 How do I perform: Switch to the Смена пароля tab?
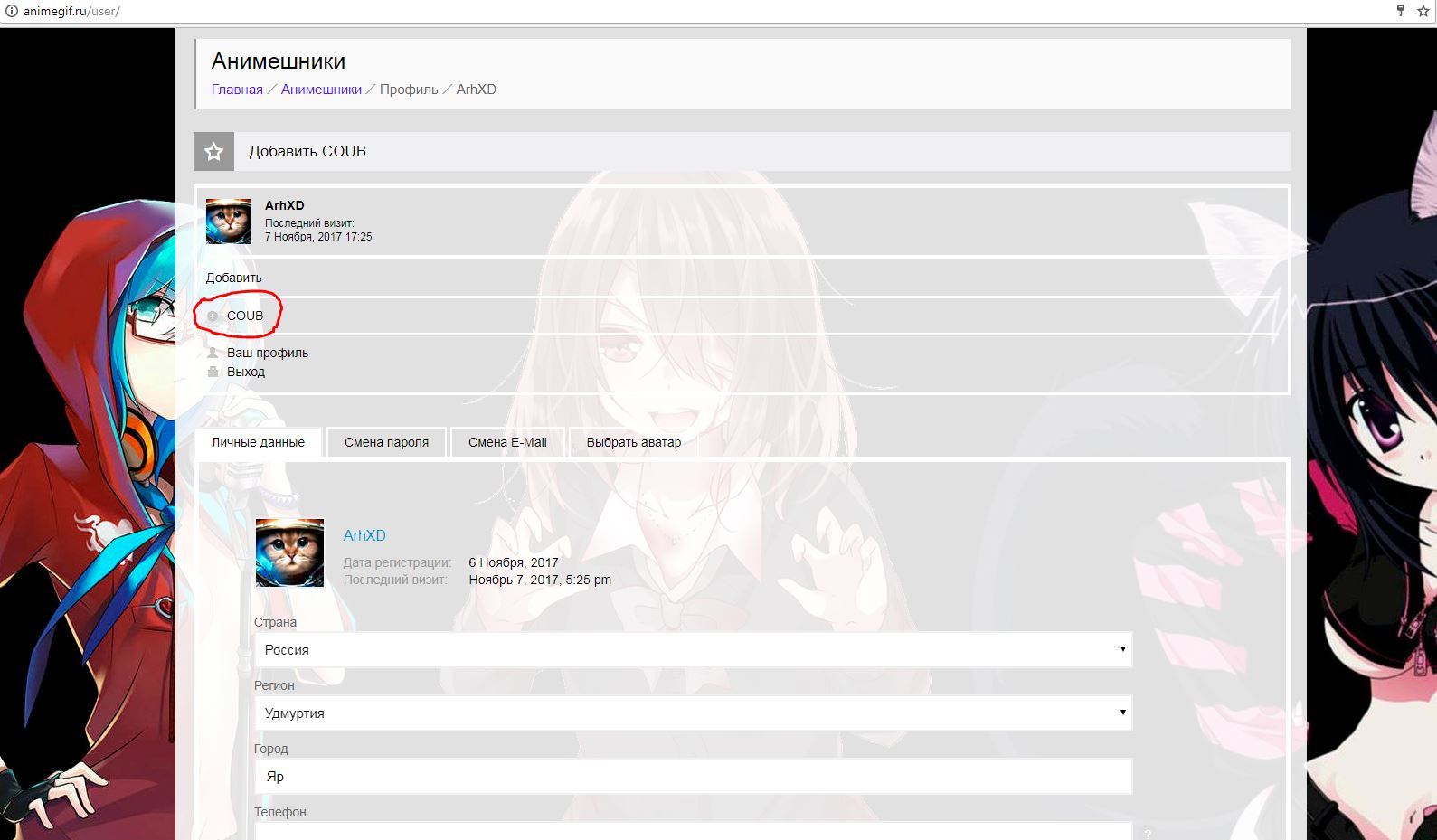point(386,442)
